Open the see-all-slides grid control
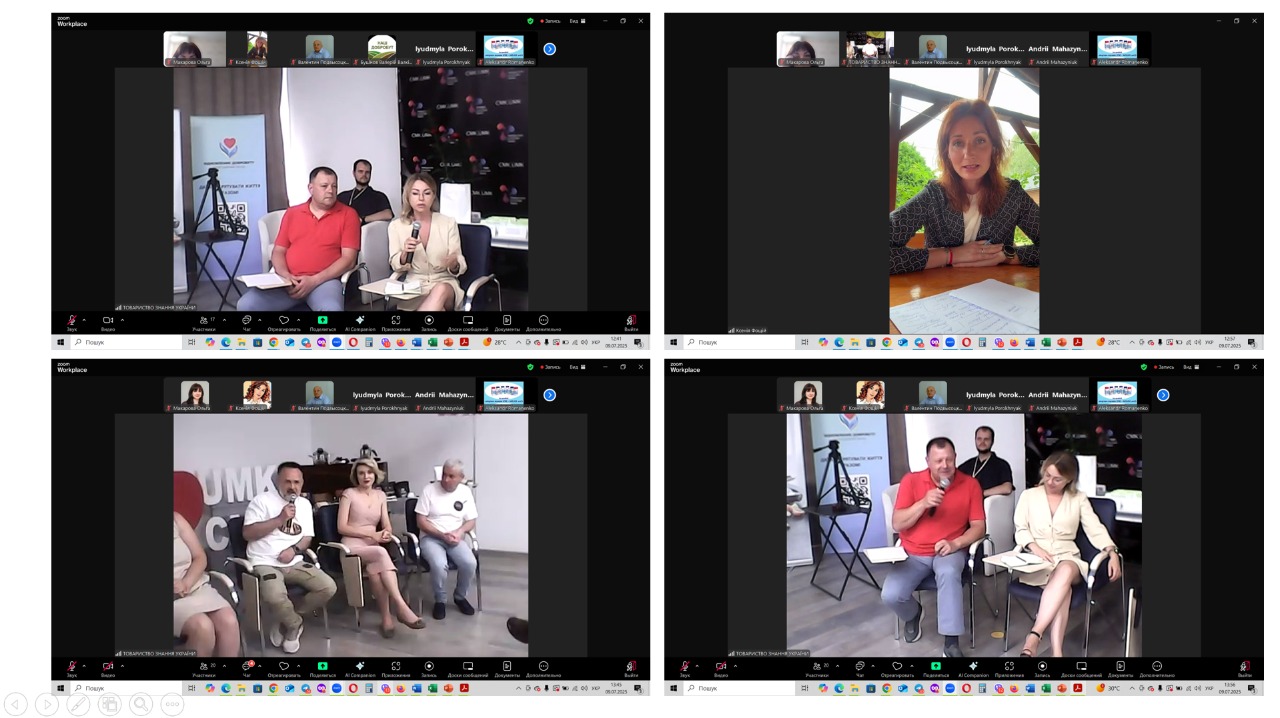 (x=110, y=704)
